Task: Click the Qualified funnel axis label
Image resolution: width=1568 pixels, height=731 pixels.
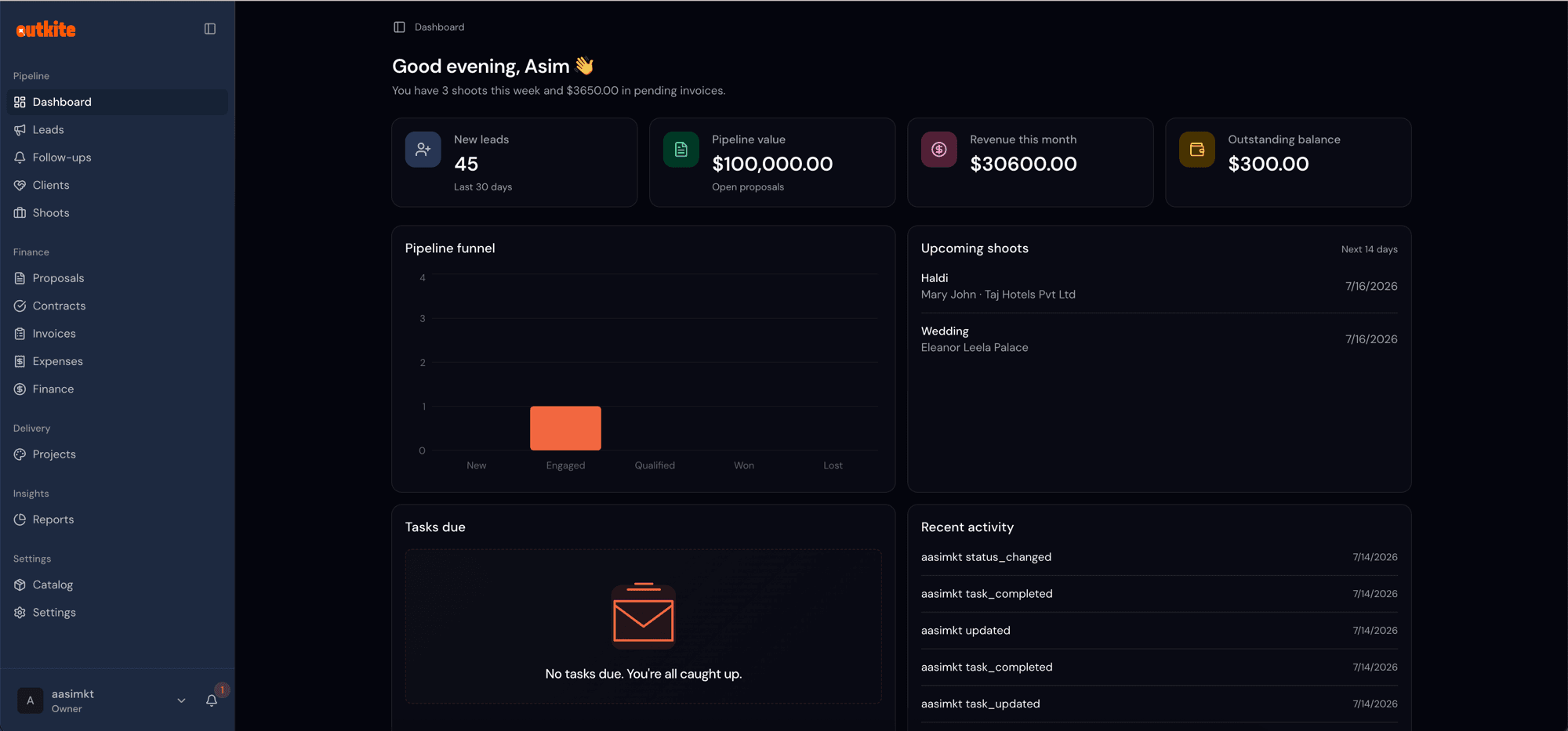Action: point(655,465)
